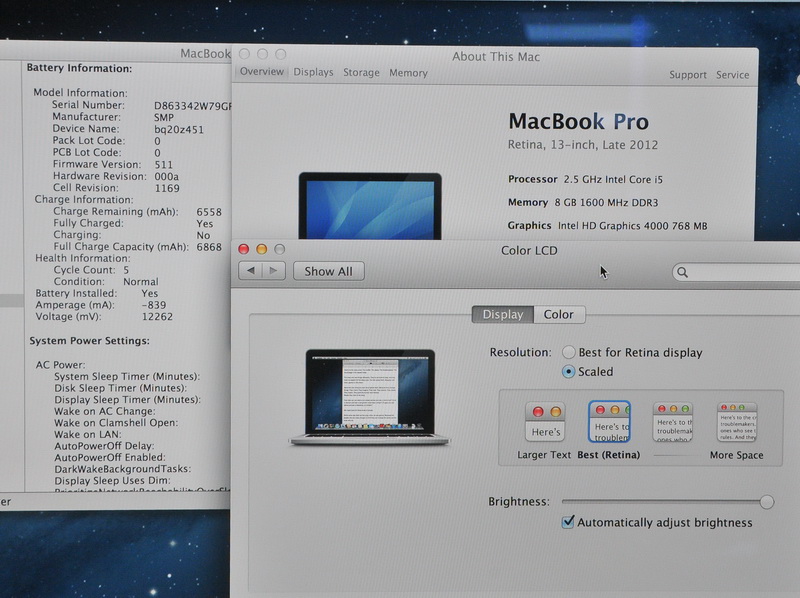
Task: Click the laptop preview image in Color LCD
Action: (x=370, y=397)
